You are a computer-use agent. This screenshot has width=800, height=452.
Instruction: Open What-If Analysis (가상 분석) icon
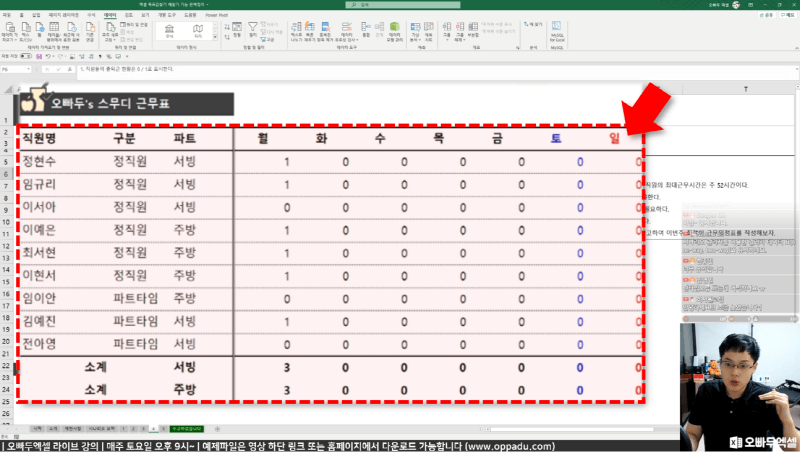tap(415, 32)
